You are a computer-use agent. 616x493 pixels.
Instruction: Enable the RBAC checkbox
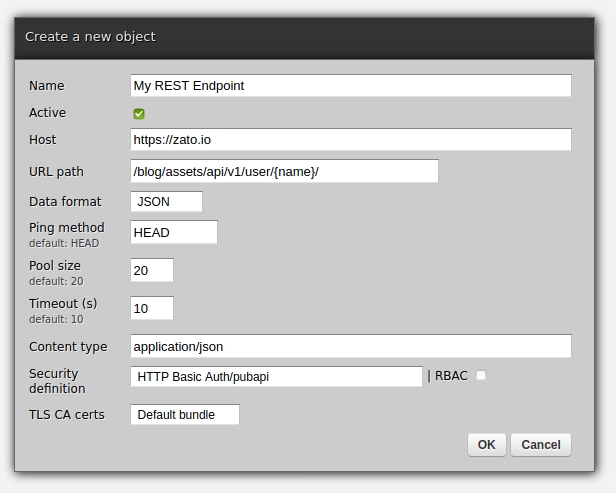(481, 376)
